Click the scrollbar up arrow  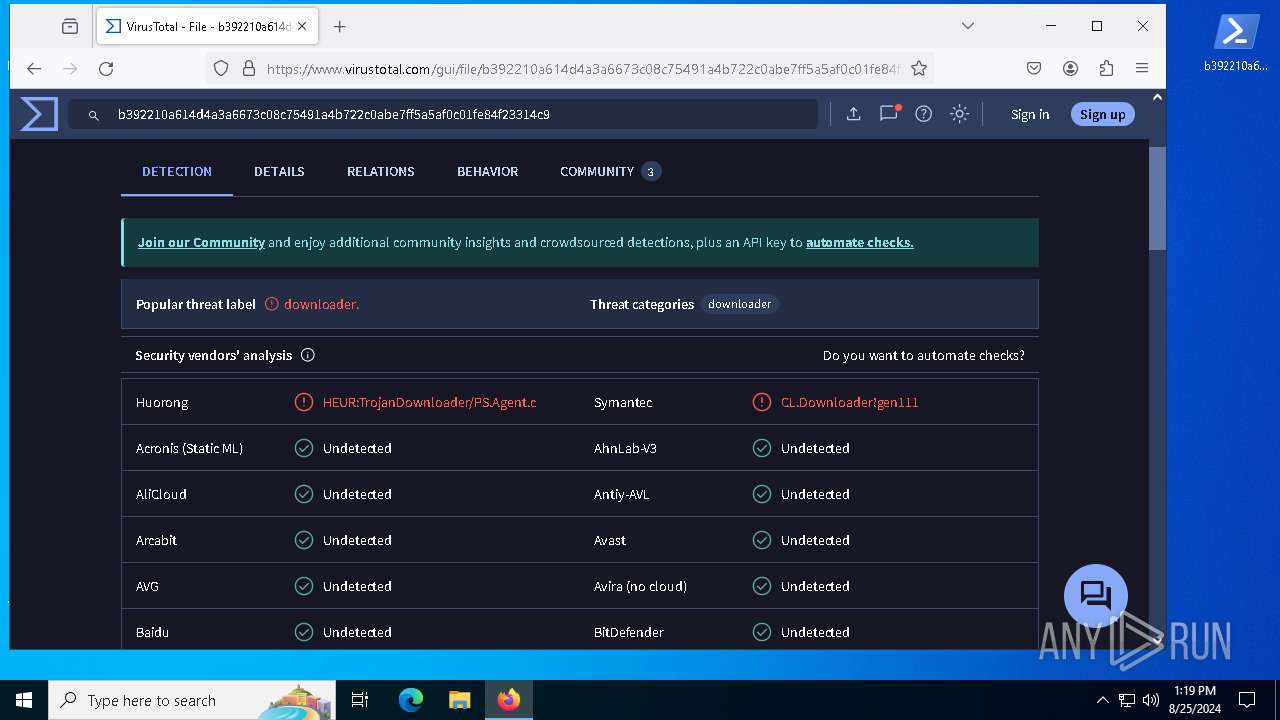[1158, 97]
